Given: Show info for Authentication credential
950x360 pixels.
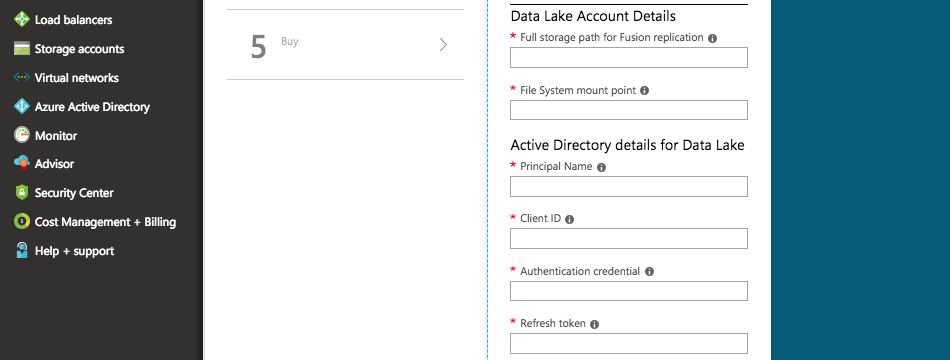Looking at the screenshot, I should (x=649, y=272).
